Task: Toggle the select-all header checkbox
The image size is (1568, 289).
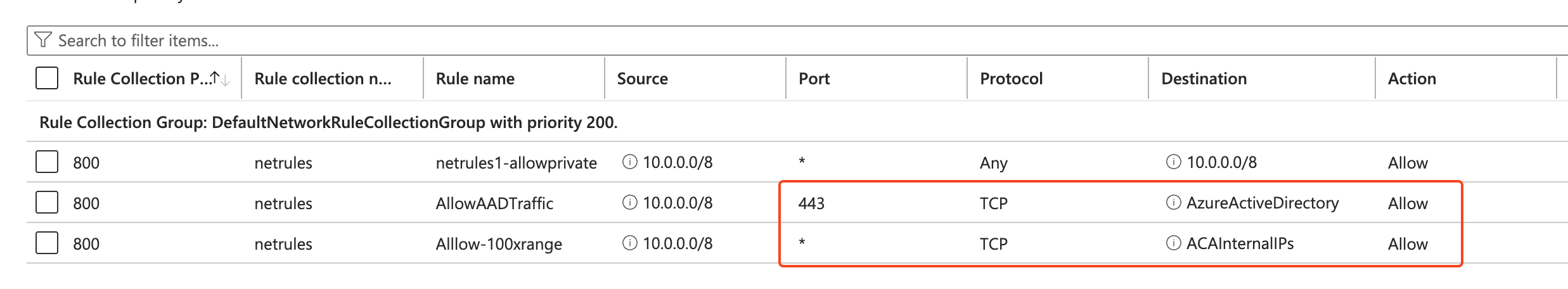Action: 47,78
